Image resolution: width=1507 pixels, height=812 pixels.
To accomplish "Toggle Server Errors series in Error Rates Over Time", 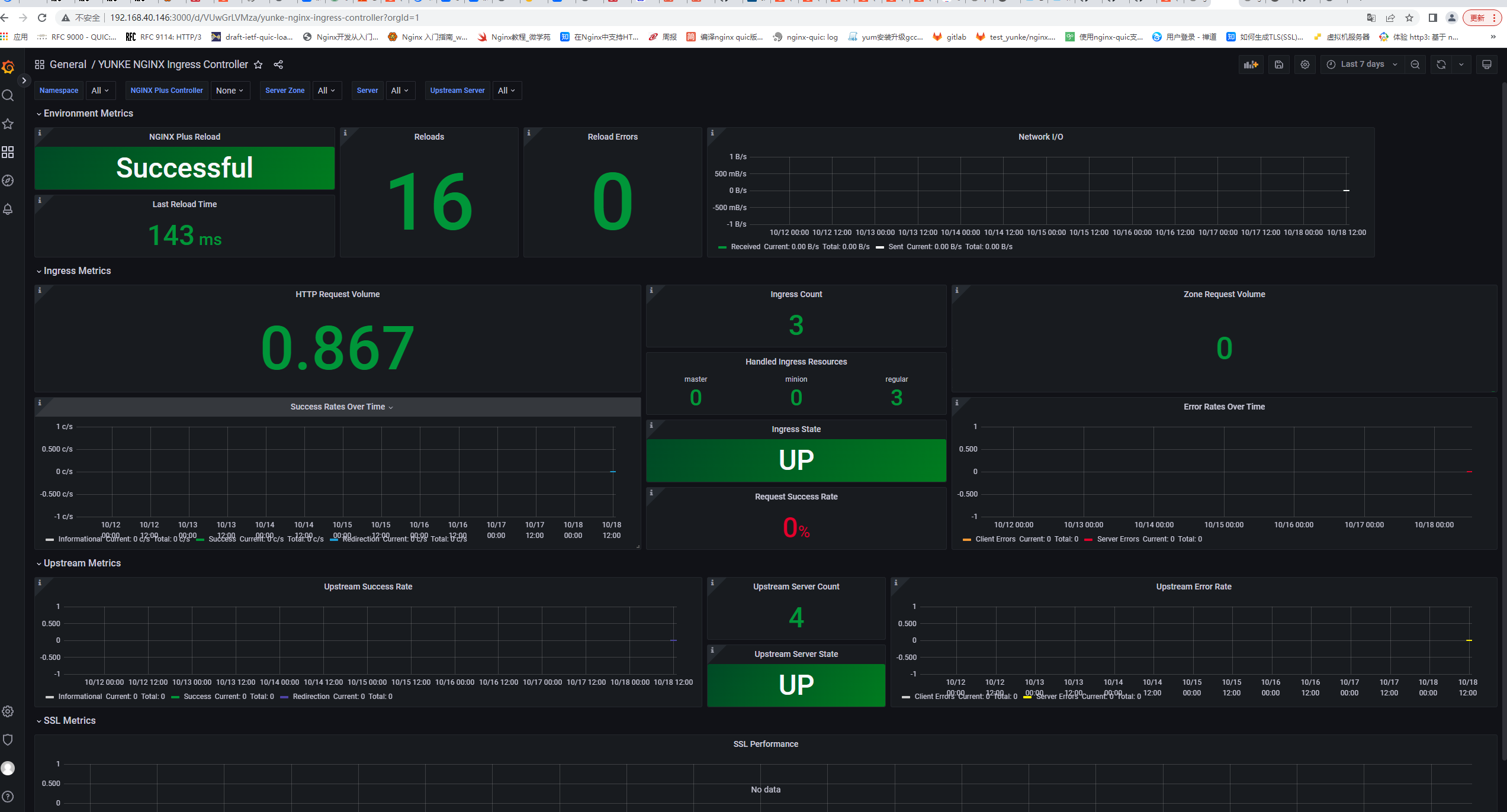I will point(1118,539).
